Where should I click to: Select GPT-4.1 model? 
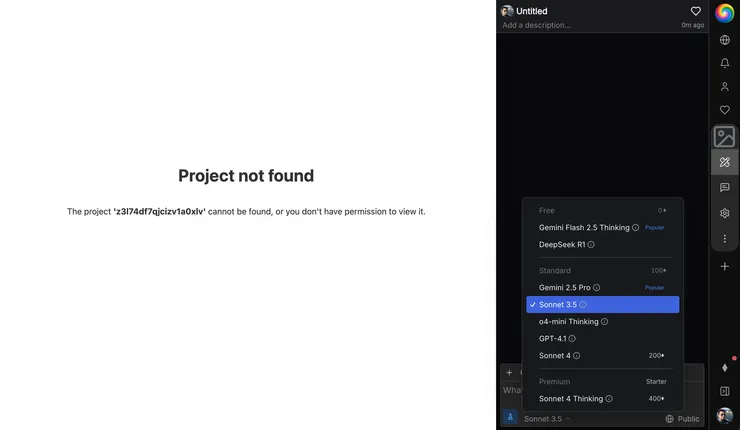(603, 338)
